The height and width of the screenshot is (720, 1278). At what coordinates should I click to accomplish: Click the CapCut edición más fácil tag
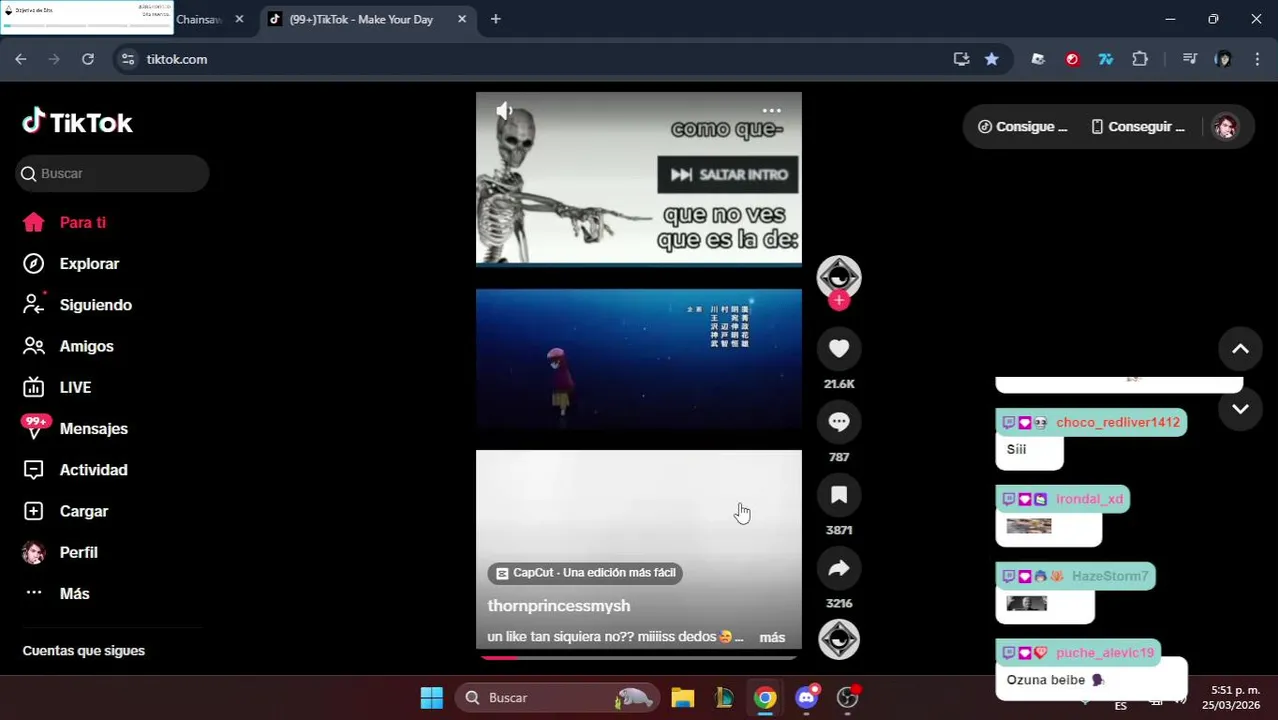pos(585,573)
